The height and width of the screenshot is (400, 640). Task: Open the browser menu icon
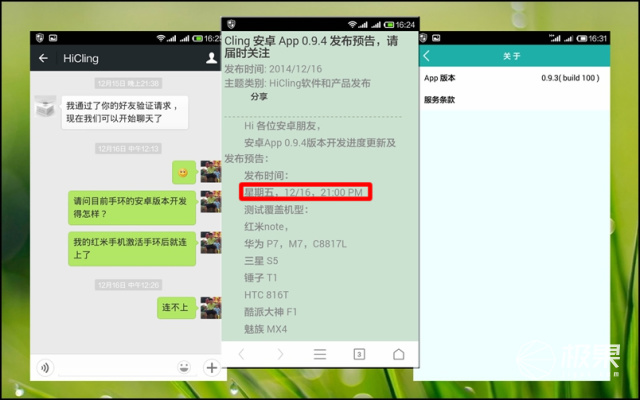(x=320, y=354)
